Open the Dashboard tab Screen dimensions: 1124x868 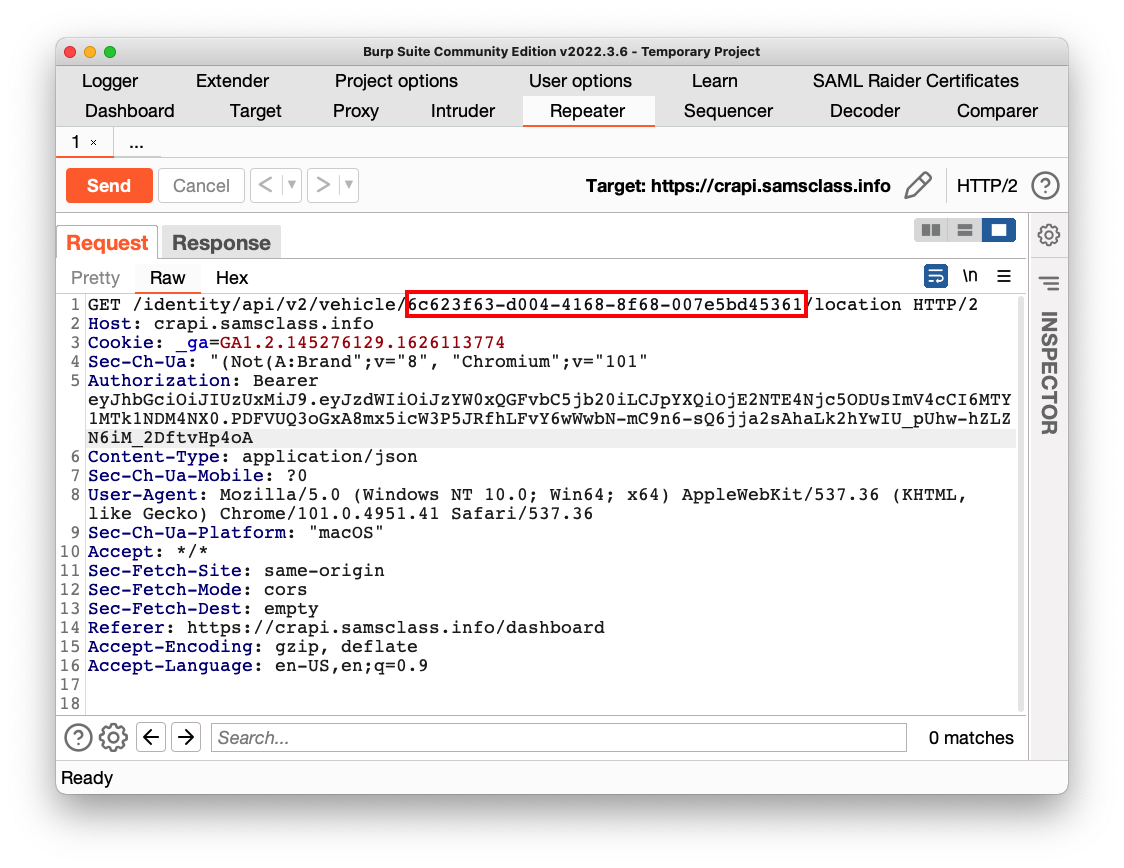(x=130, y=111)
